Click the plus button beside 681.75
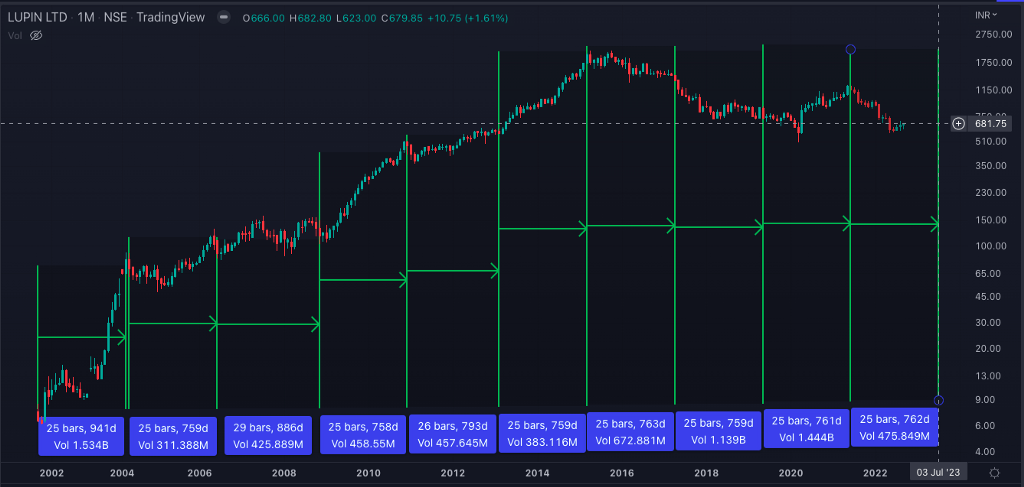The width and height of the screenshot is (1024, 487). click(958, 123)
